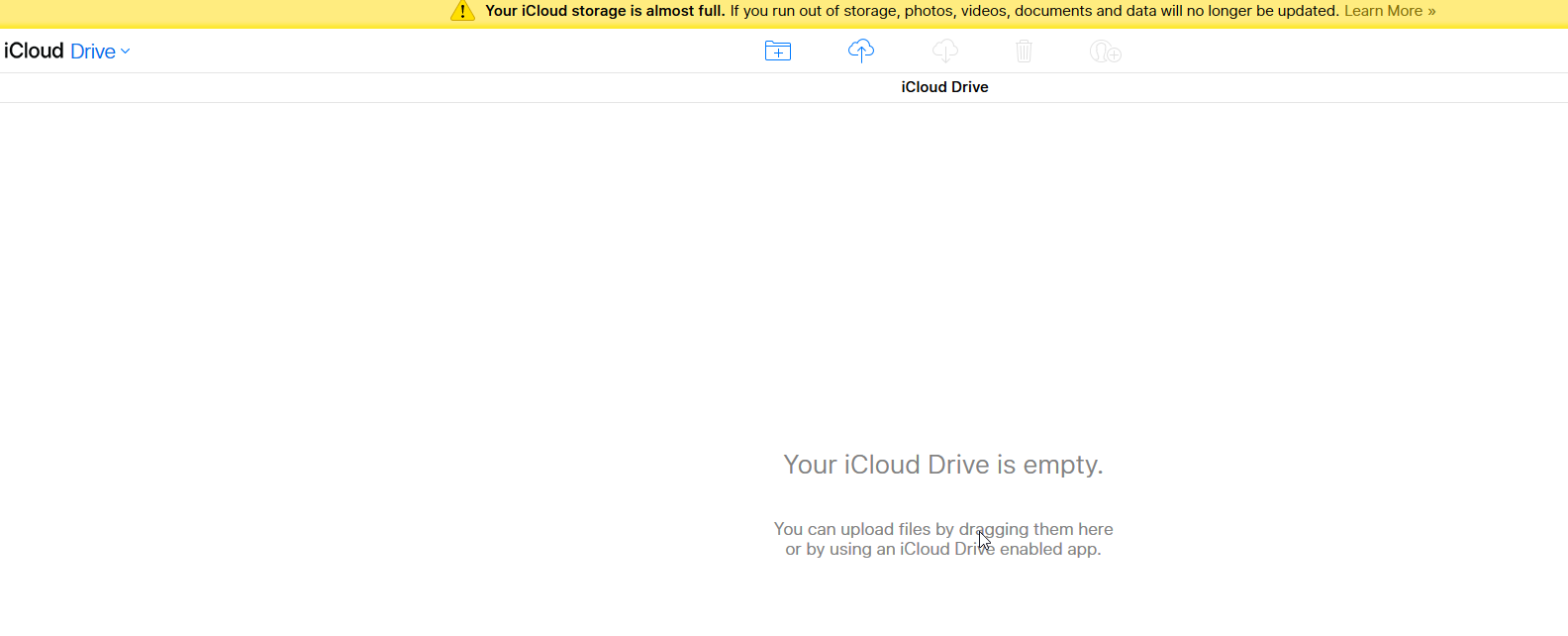The image size is (1568, 636).
Task: Click the greyed download cloud icon
Action: pos(945,51)
